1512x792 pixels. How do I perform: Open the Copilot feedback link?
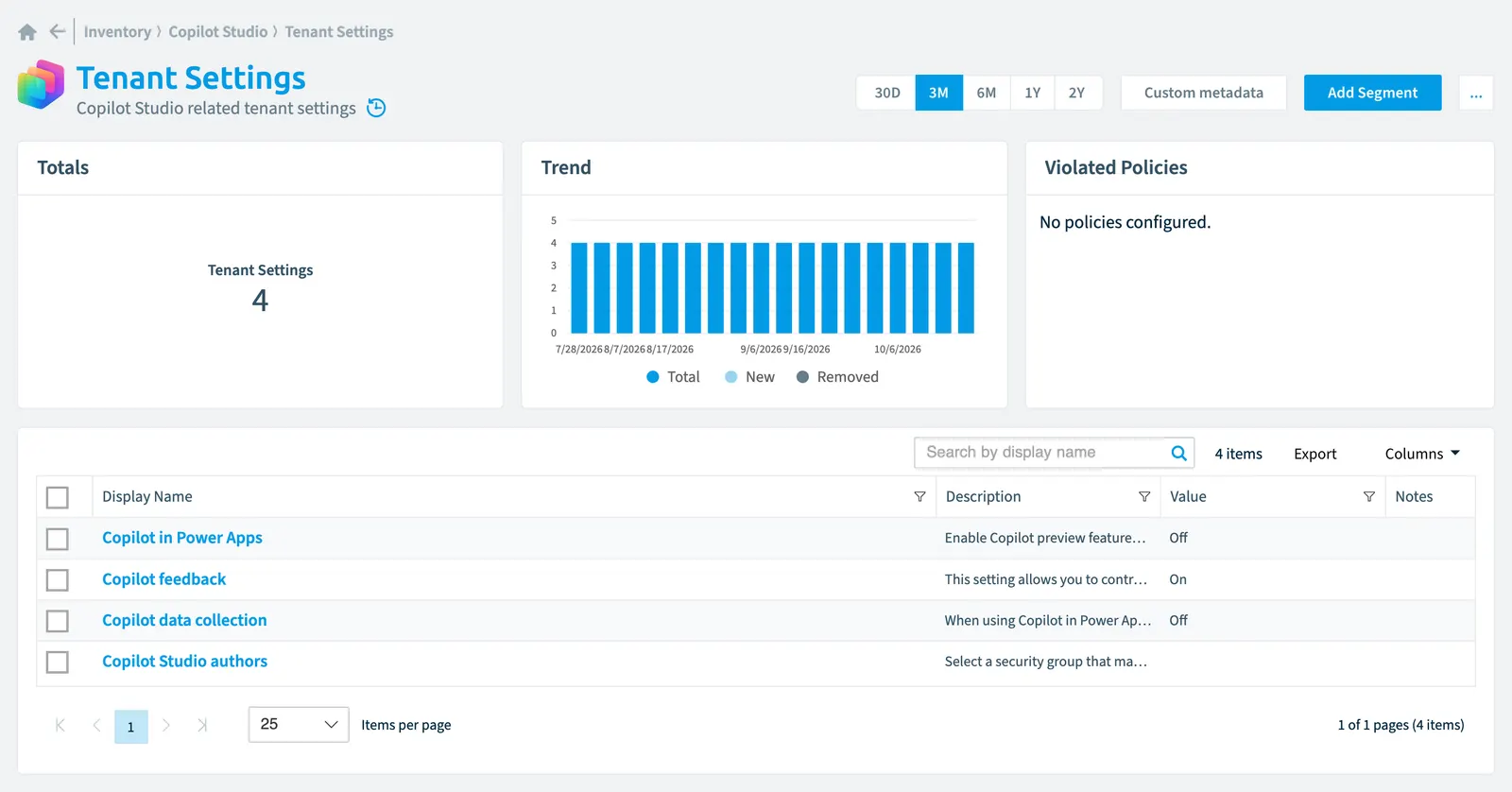164,578
